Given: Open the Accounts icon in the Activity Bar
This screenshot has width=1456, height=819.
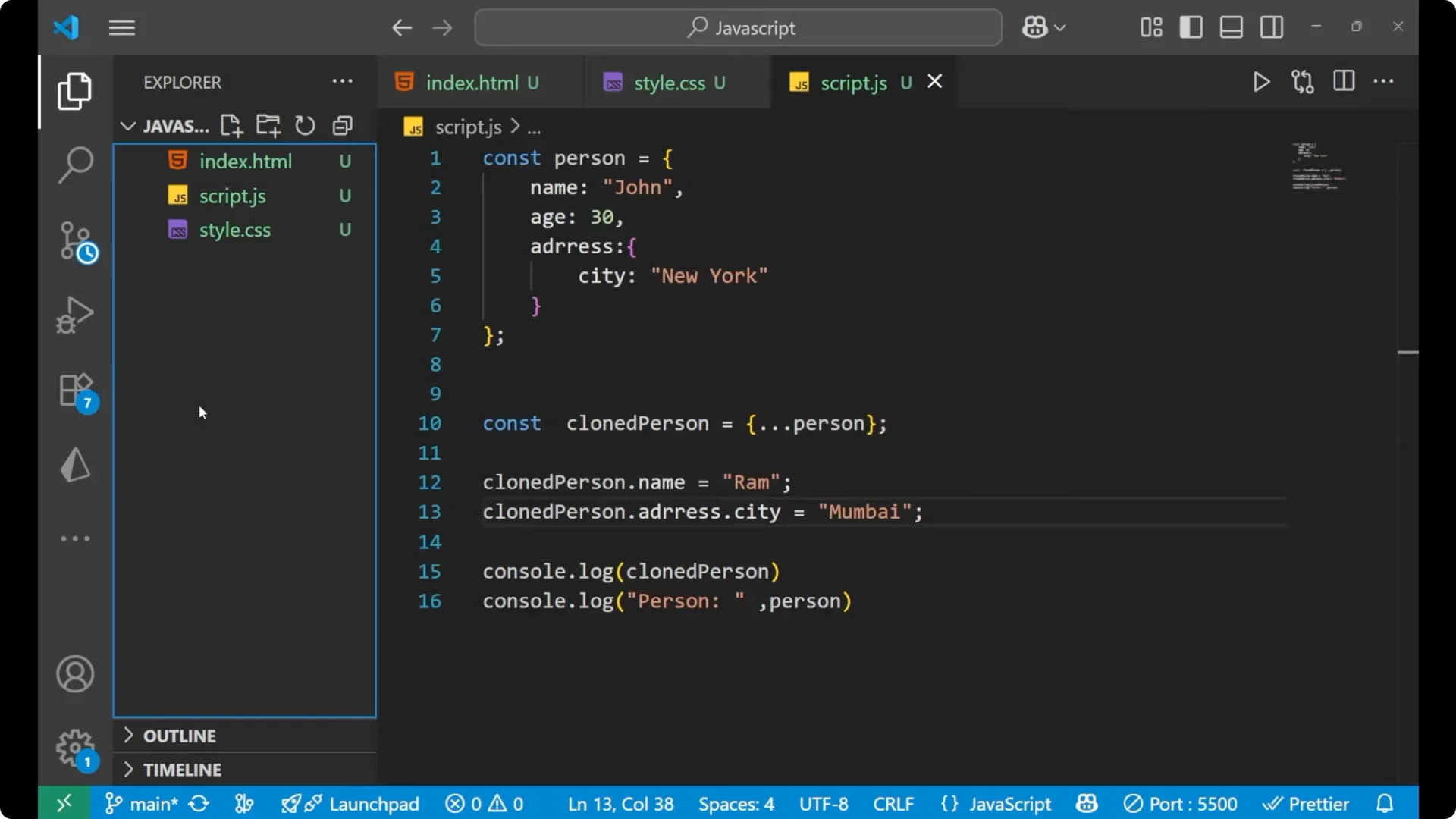Looking at the screenshot, I should (74, 674).
